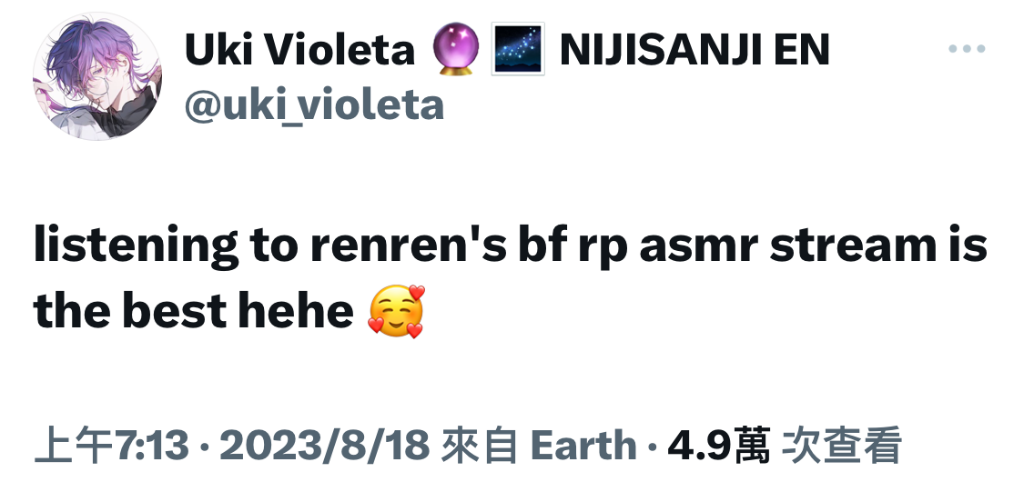
Task: Click the 來自 source label
Action: [x=480, y=446]
